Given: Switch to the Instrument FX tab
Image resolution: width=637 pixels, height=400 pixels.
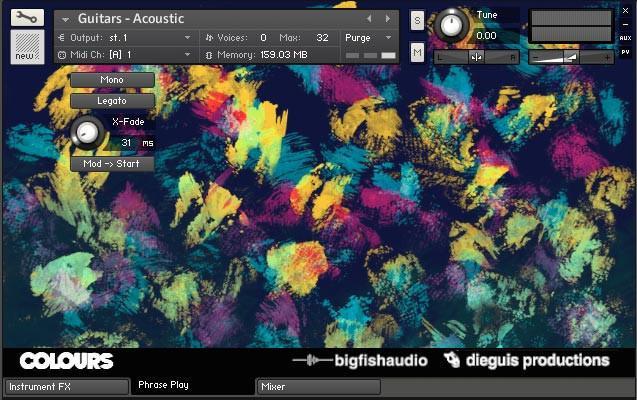Looking at the screenshot, I should click(x=65, y=386).
